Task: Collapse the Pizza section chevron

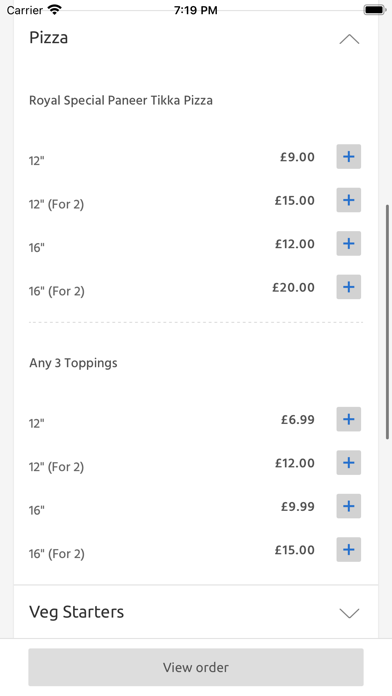Action: point(349,40)
